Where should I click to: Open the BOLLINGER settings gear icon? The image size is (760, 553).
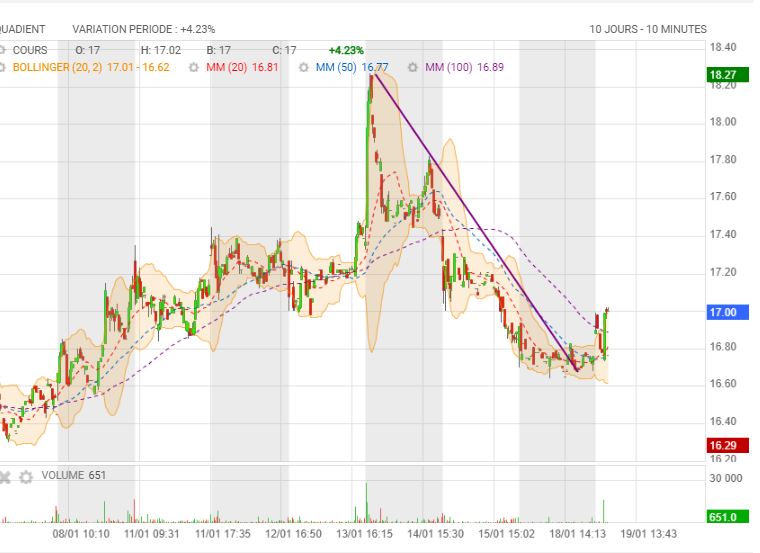pyautogui.click(x=3, y=68)
